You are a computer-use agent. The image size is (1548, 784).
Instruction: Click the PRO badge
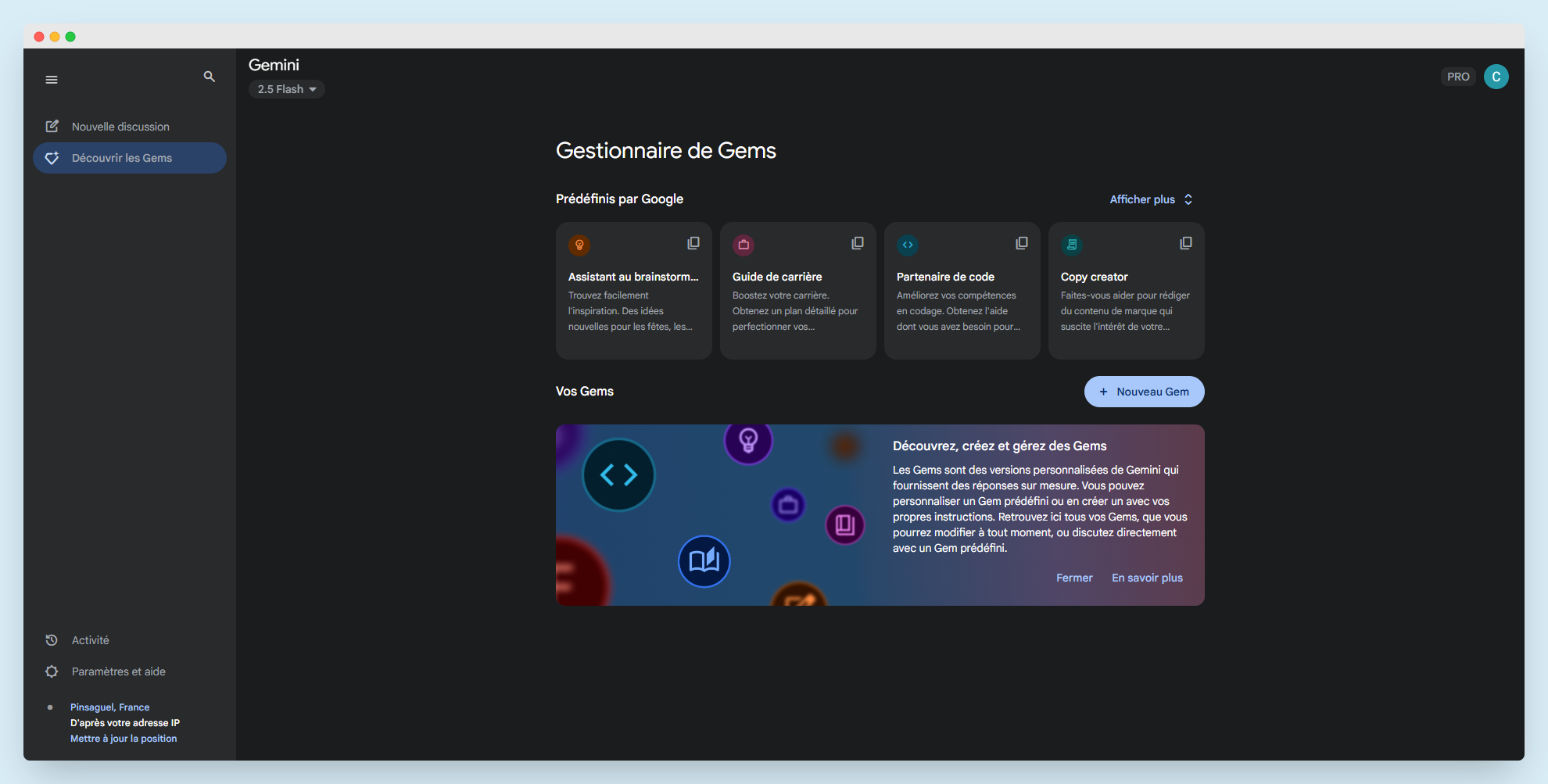(x=1458, y=77)
